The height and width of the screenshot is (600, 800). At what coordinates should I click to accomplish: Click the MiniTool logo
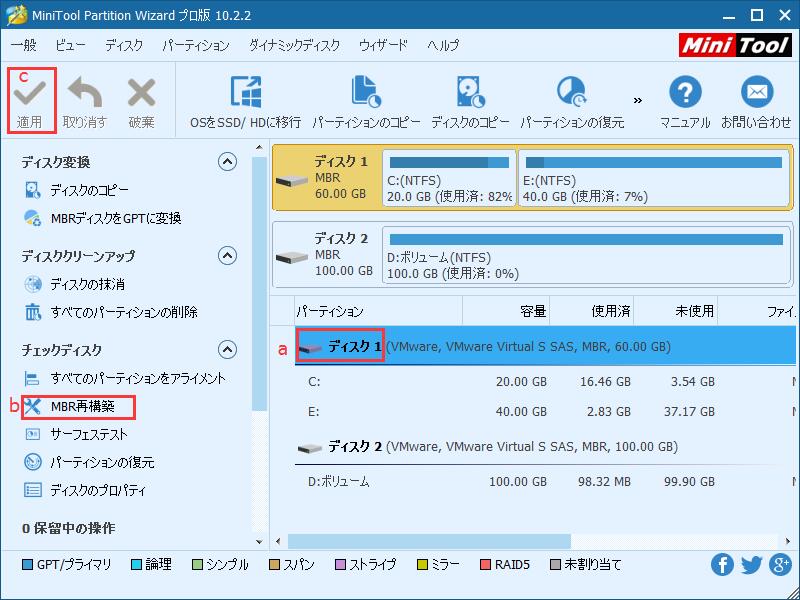click(735, 45)
